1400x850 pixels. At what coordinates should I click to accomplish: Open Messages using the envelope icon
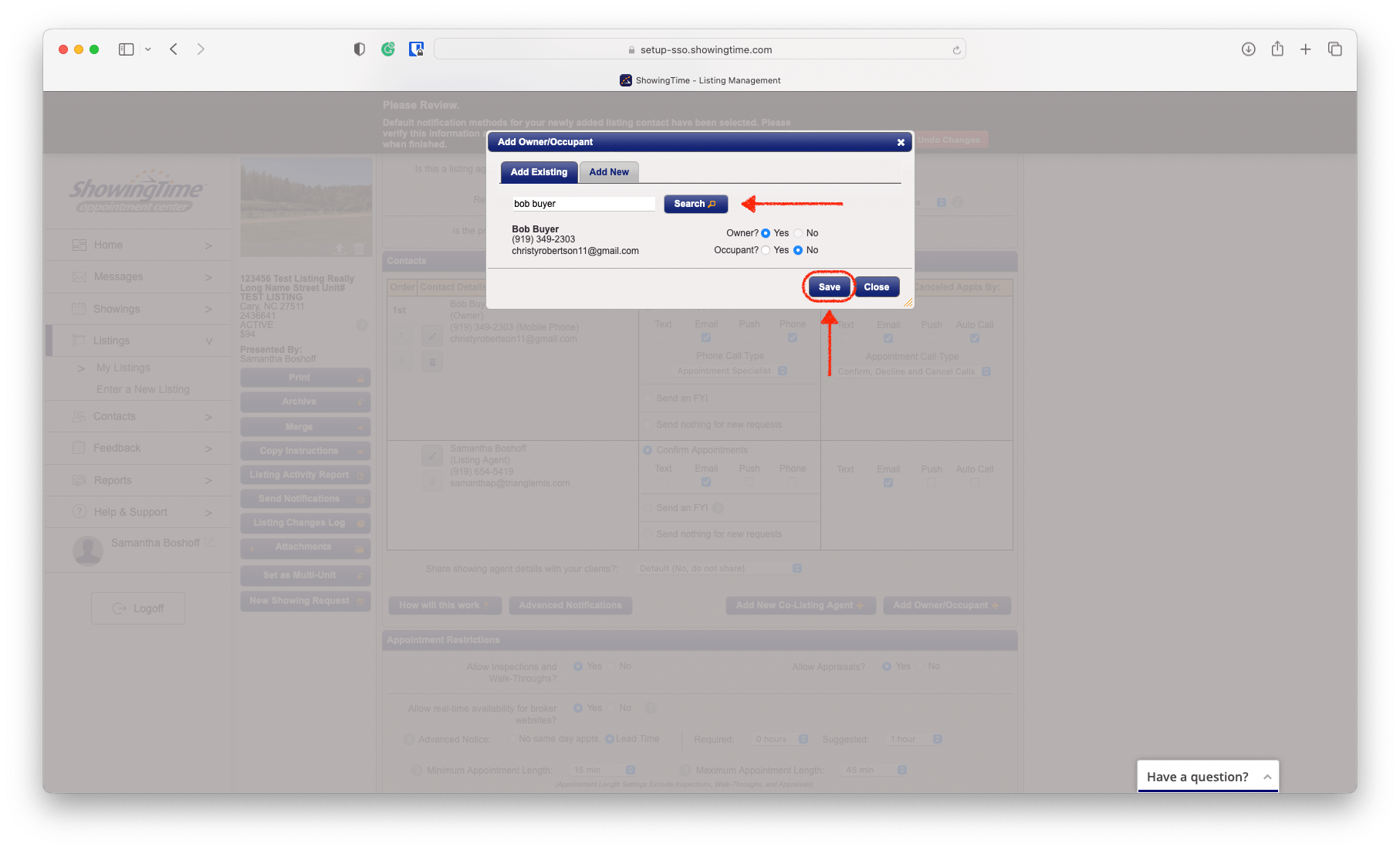(79, 276)
